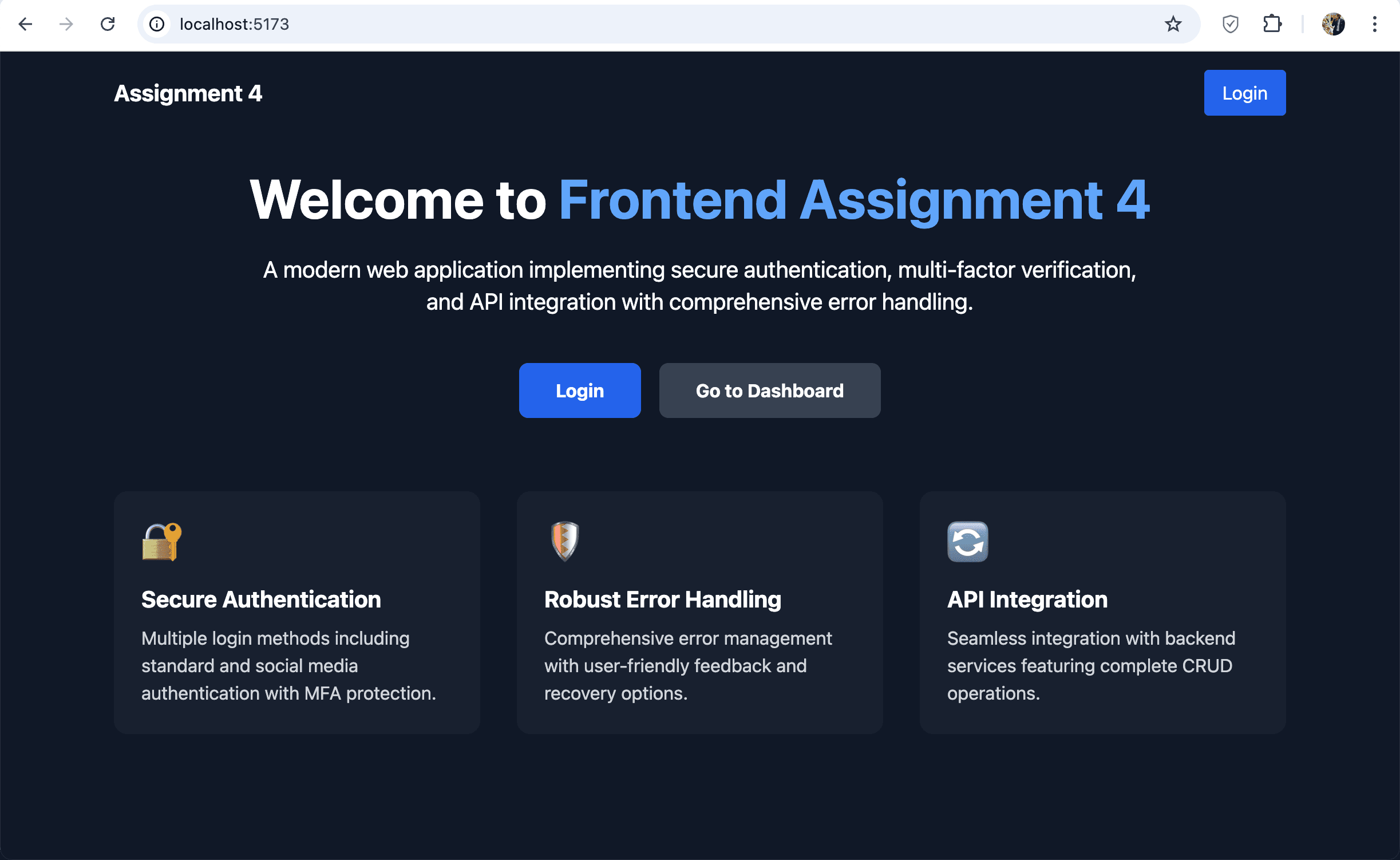The image size is (1400, 860).
Task: Click the shield icon above Robust Error Handling
Action: click(x=565, y=542)
